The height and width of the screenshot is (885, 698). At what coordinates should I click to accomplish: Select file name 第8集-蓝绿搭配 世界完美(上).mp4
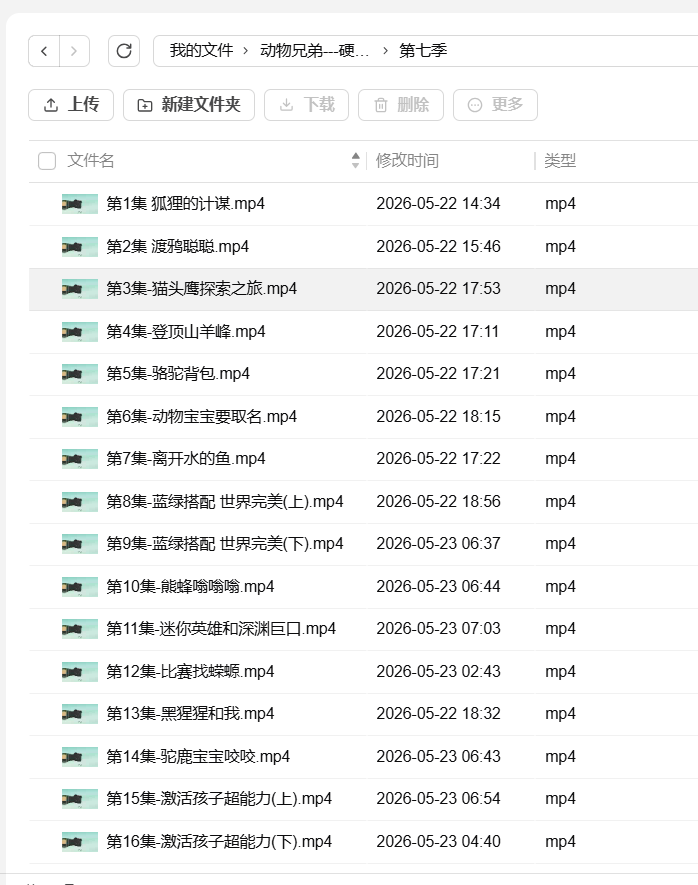(x=225, y=501)
